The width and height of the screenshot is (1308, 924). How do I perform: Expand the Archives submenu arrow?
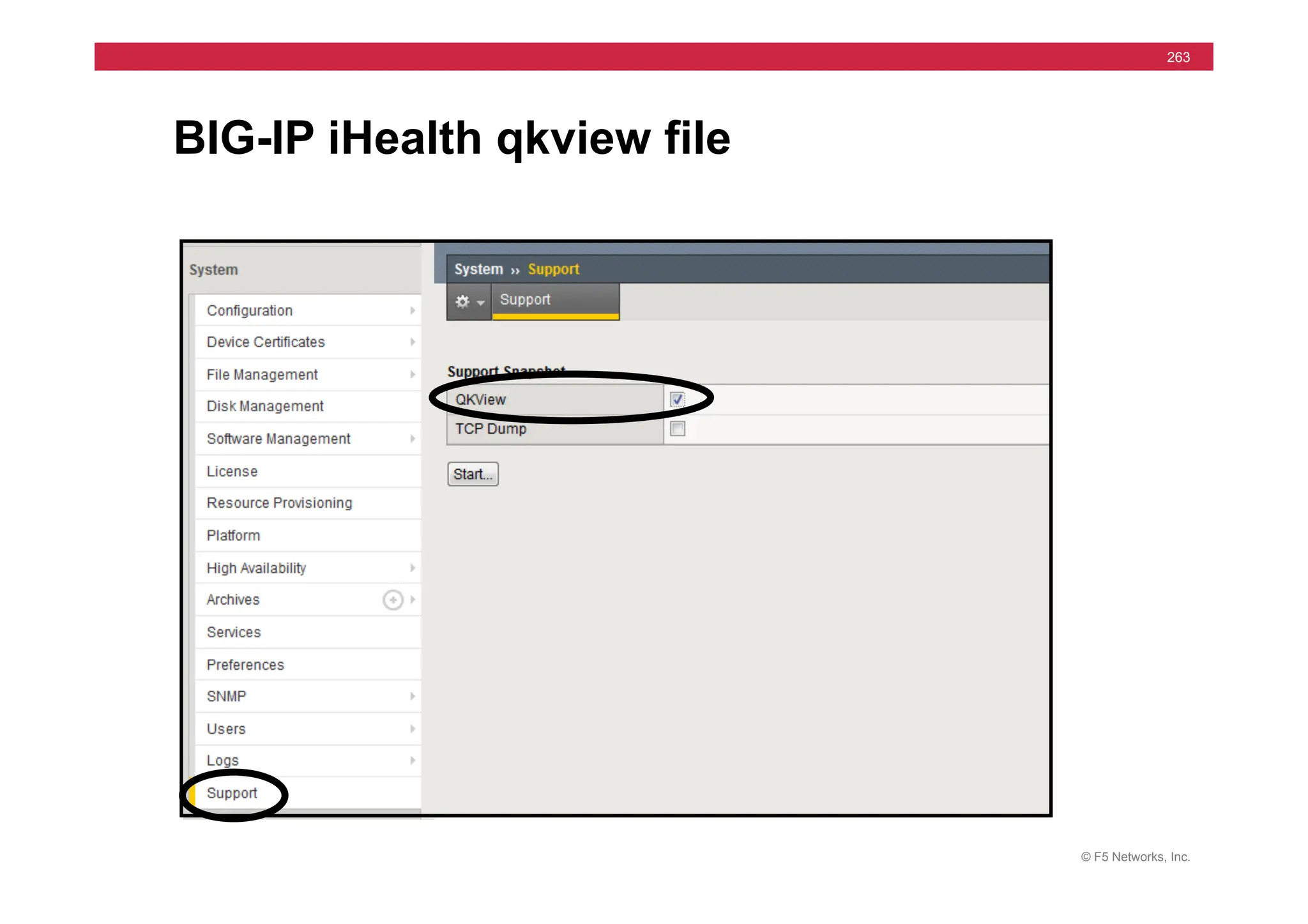pyautogui.click(x=413, y=600)
